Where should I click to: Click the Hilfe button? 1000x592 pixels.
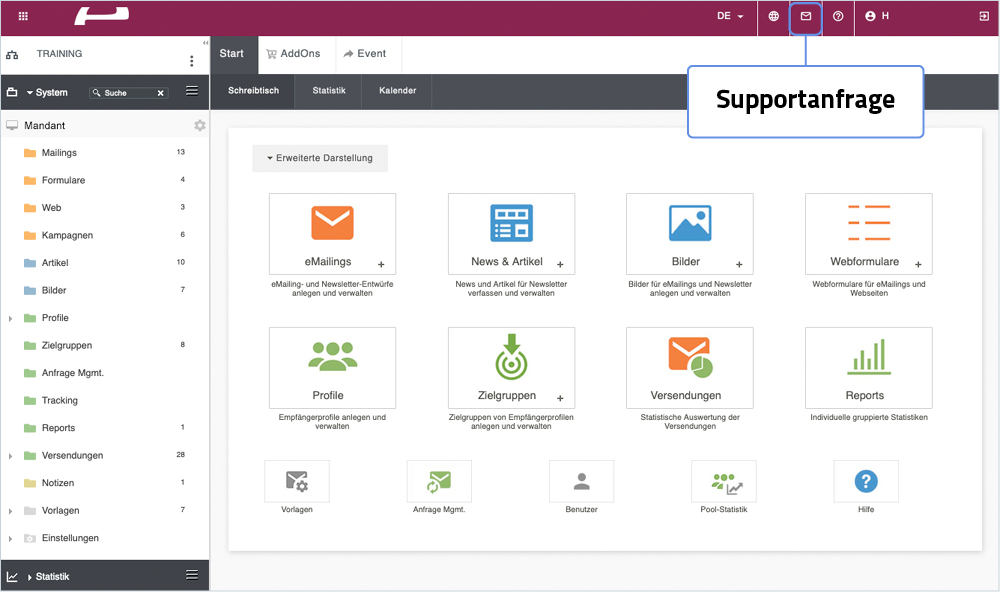865,482
